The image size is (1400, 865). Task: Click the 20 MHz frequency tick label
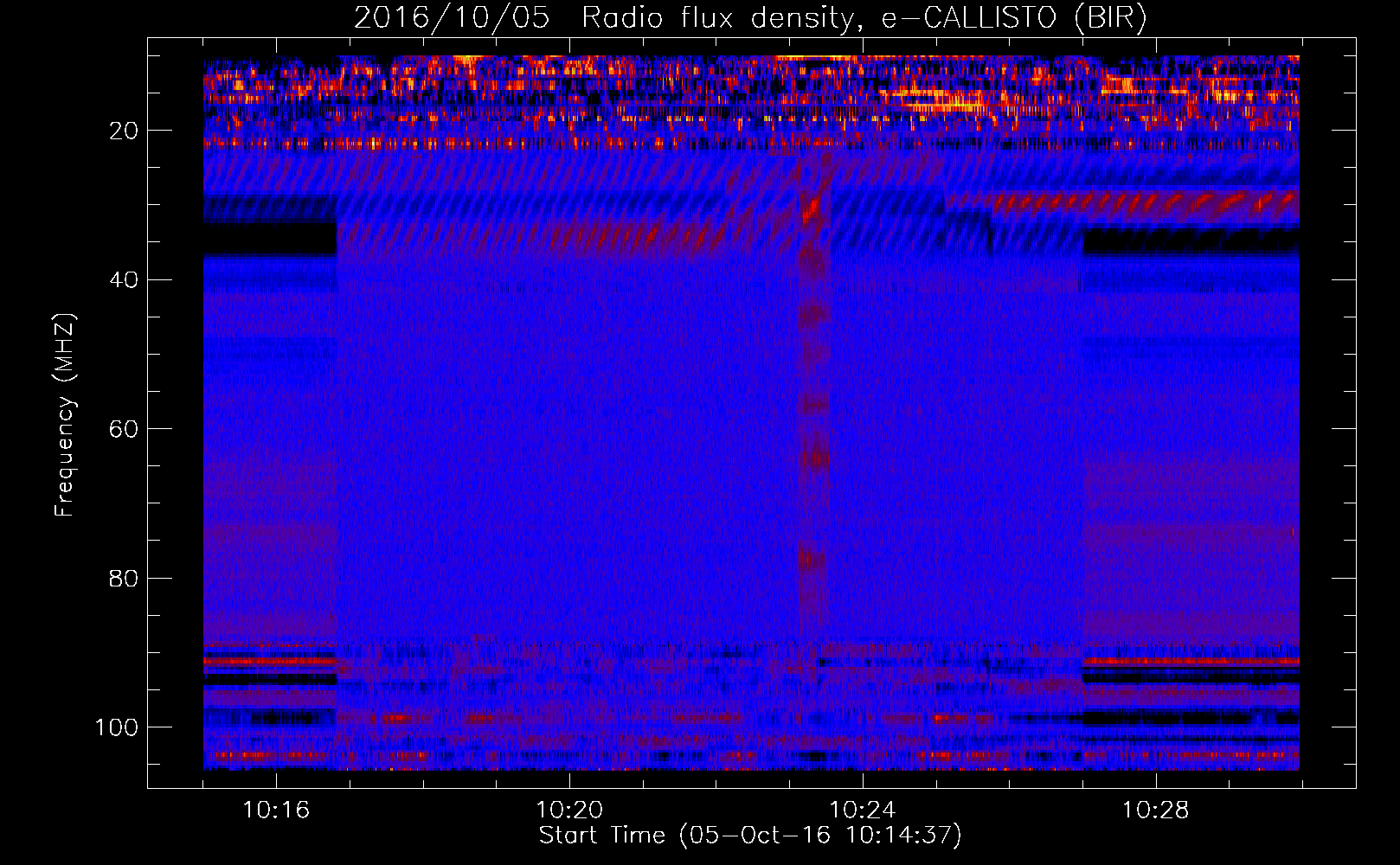click(x=124, y=131)
